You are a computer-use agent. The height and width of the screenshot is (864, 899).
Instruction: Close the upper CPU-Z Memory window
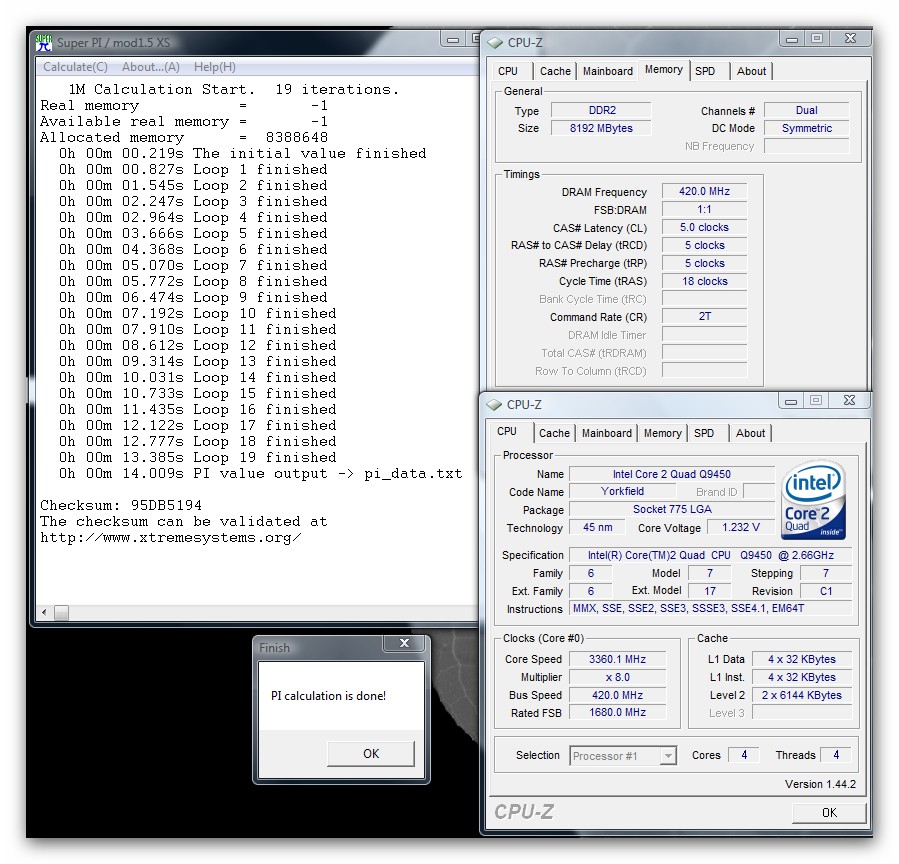[850, 38]
